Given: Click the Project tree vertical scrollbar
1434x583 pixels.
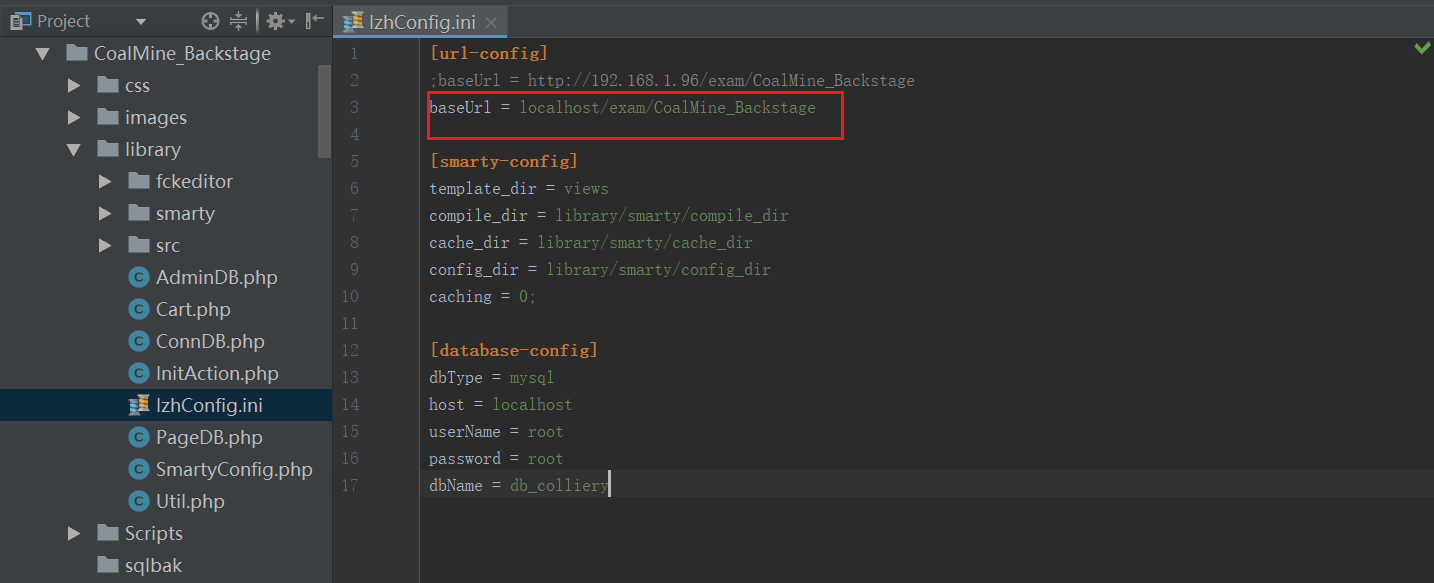Looking at the screenshot, I should (324, 110).
